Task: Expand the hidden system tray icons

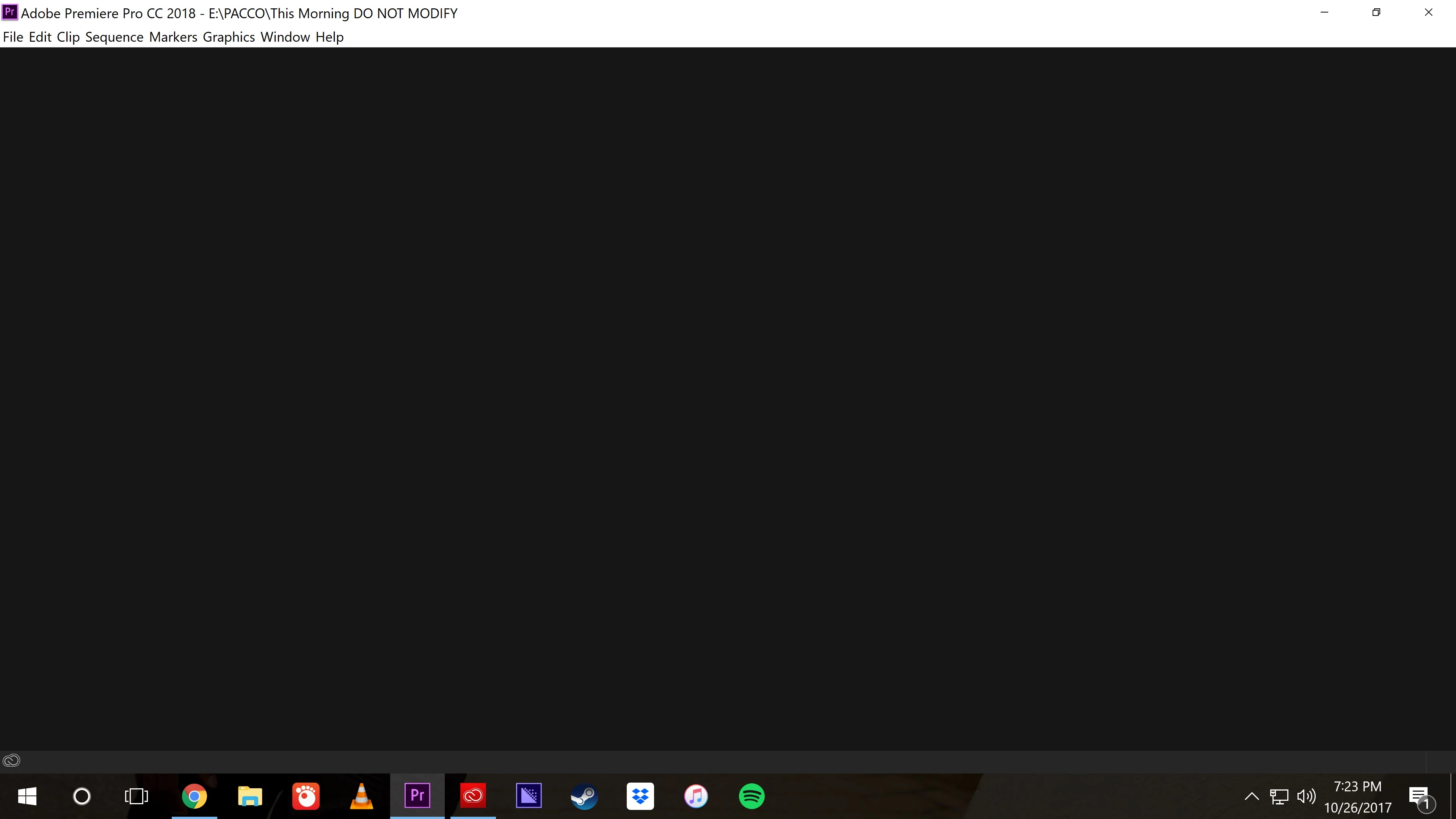Action: 1251,796
